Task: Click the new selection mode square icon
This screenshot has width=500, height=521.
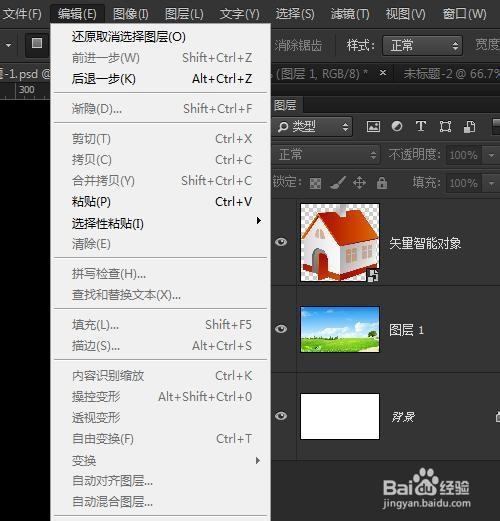Action: coord(37,43)
